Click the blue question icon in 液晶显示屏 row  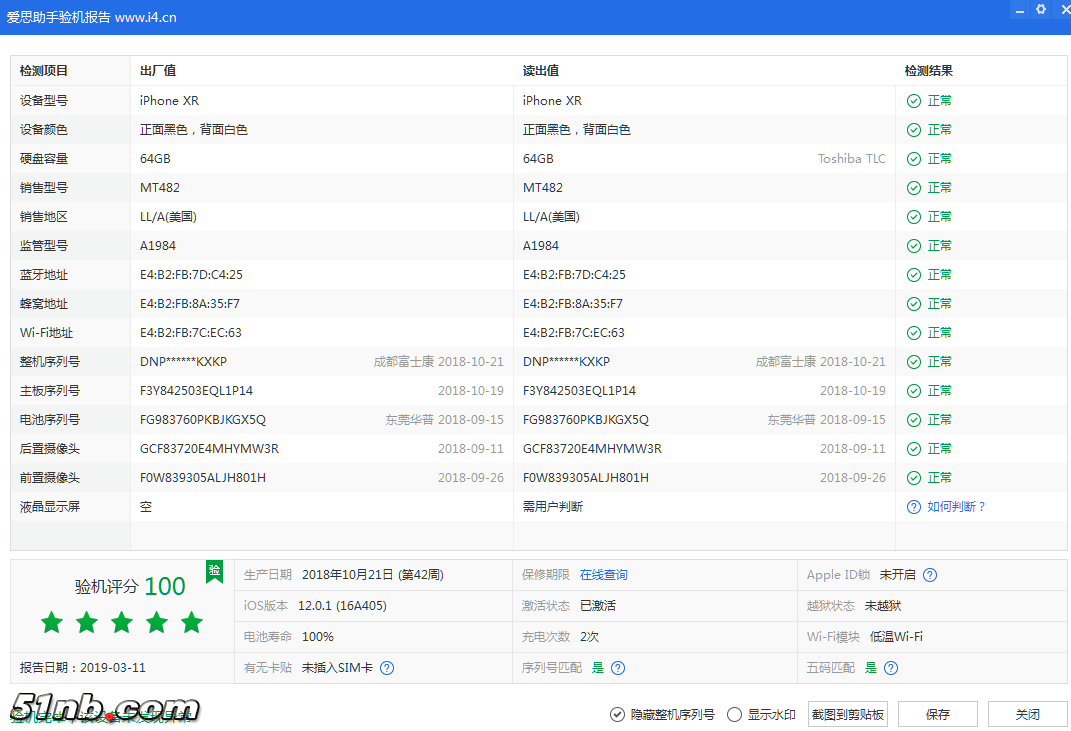(x=913, y=506)
